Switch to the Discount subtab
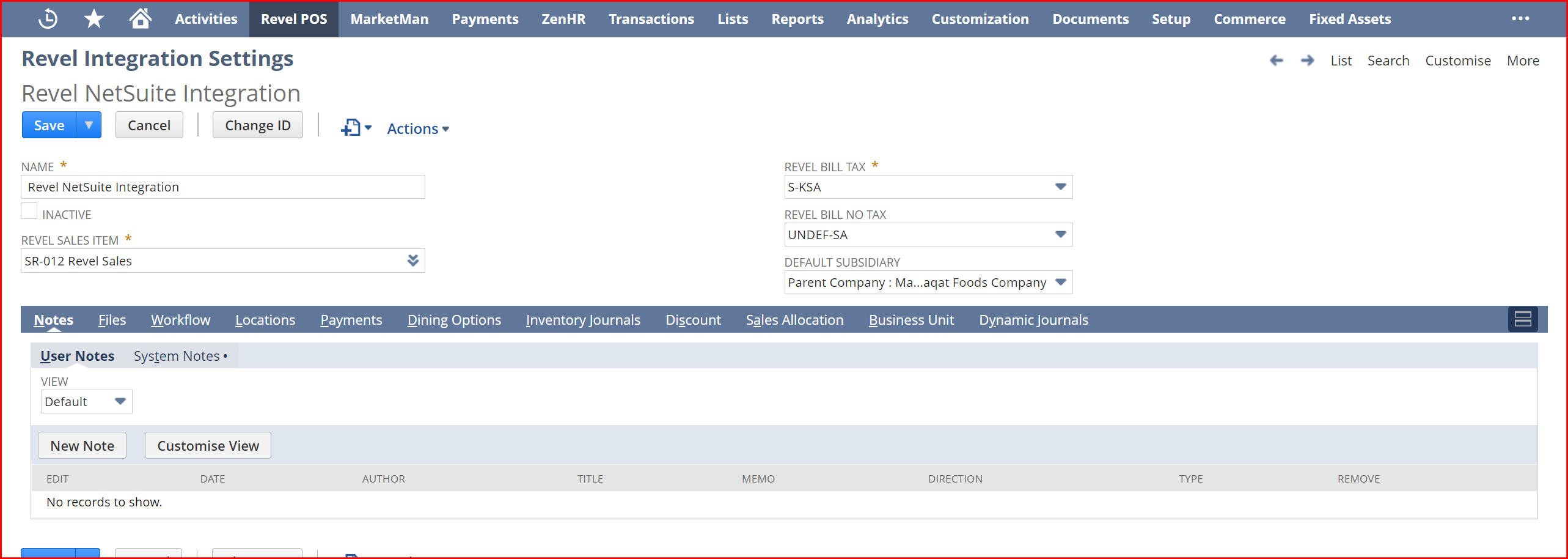Image resolution: width=1568 pixels, height=559 pixels. pyautogui.click(x=693, y=320)
